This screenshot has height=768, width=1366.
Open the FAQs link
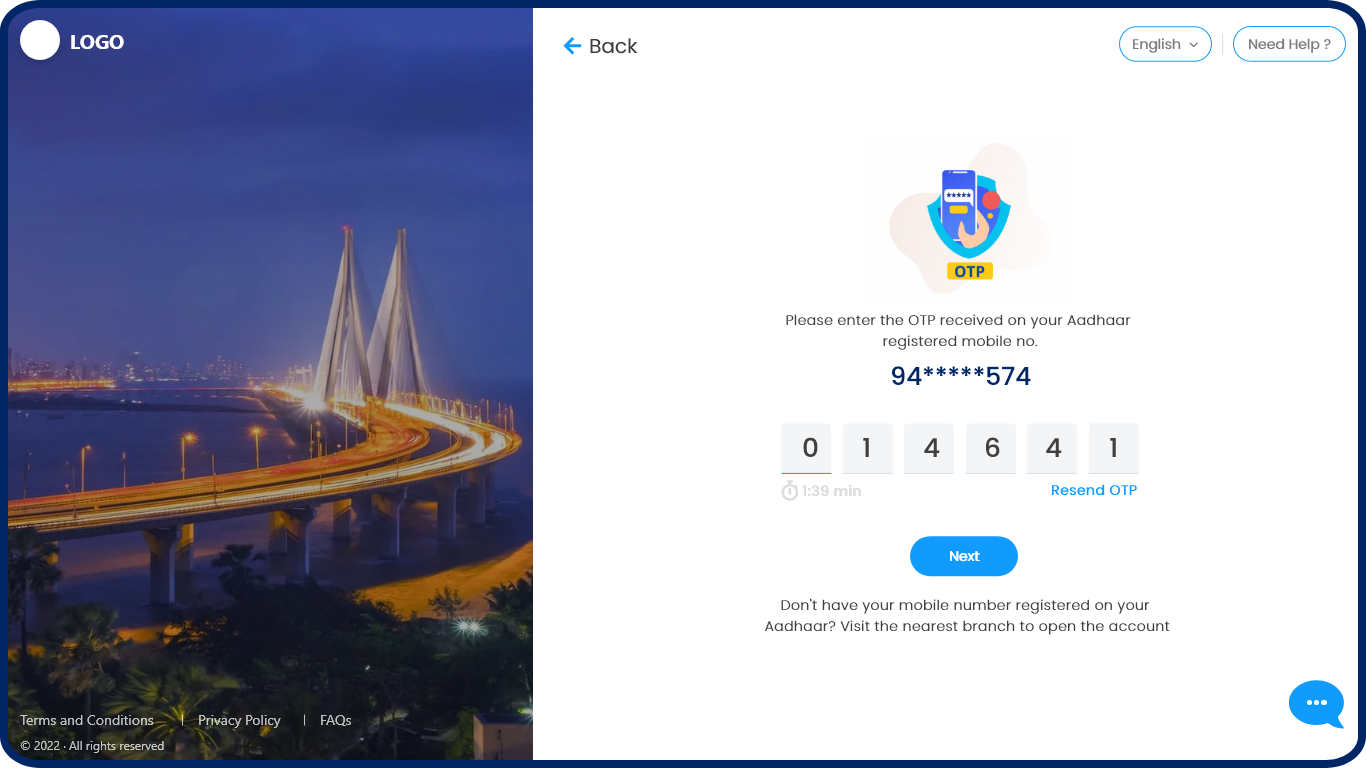[335, 720]
